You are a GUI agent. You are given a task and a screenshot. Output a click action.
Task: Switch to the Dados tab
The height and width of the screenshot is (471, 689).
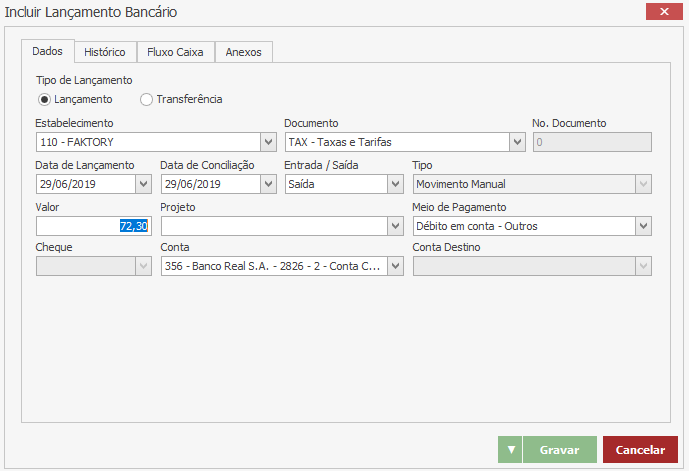point(48,51)
